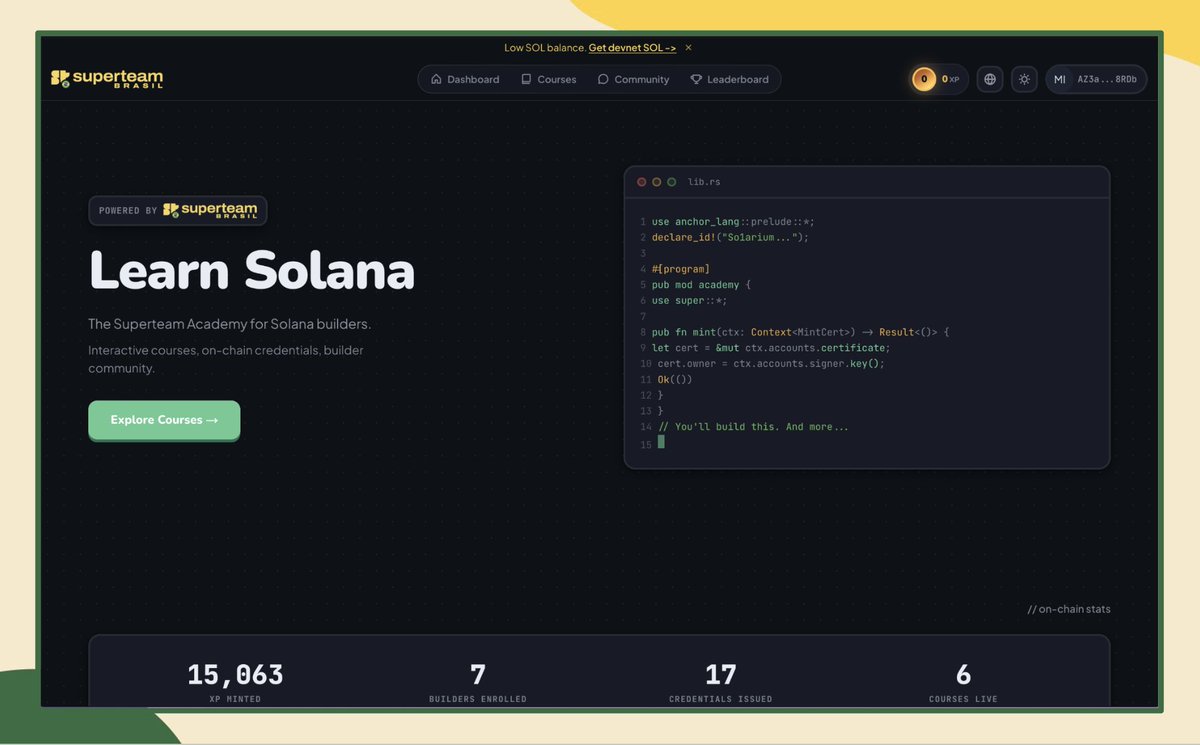This screenshot has width=1200, height=745.
Task: Click the lib.rs file name tab
Action: pyautogui.click(x=704, y=182)
